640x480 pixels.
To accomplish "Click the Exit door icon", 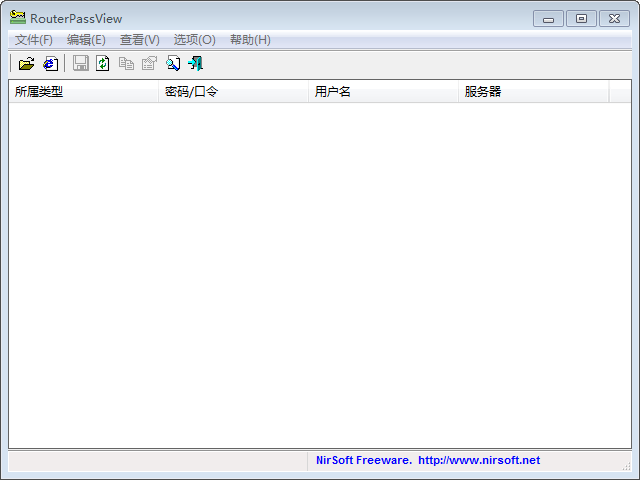I will (195, 64).
